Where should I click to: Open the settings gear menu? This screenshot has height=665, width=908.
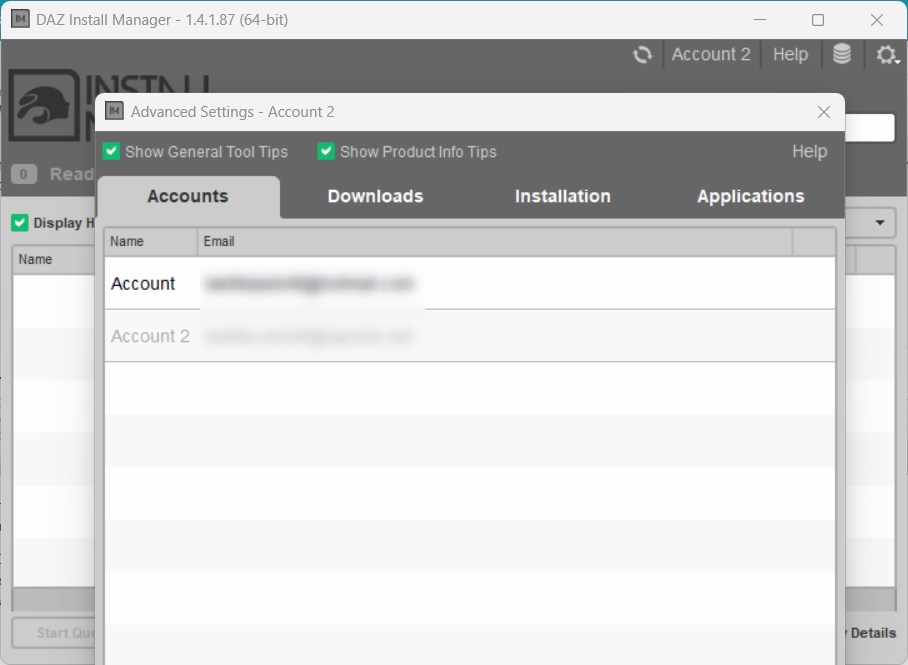pos(887,54)
